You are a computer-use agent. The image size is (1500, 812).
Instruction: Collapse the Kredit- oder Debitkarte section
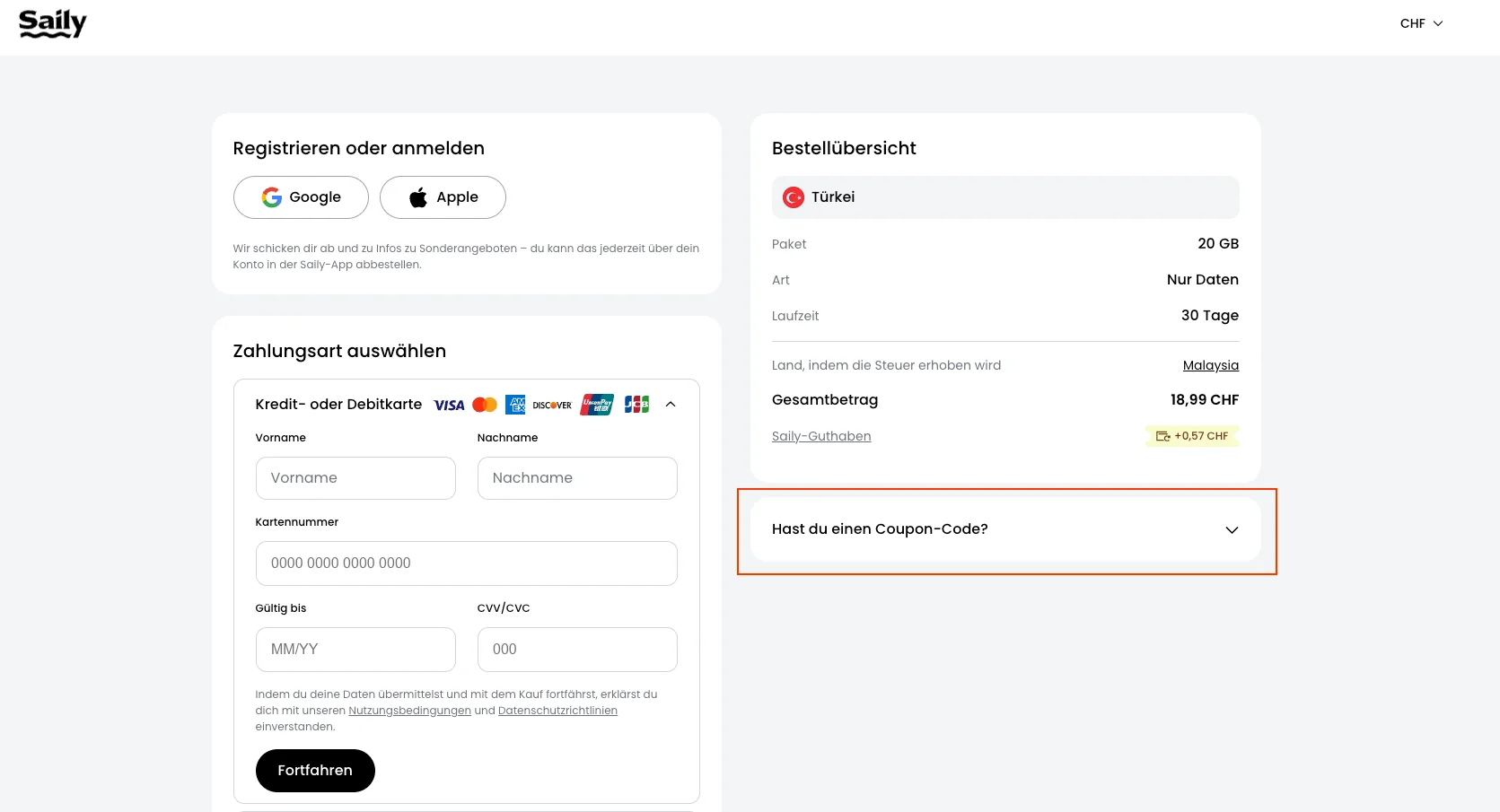click(671, 405)
